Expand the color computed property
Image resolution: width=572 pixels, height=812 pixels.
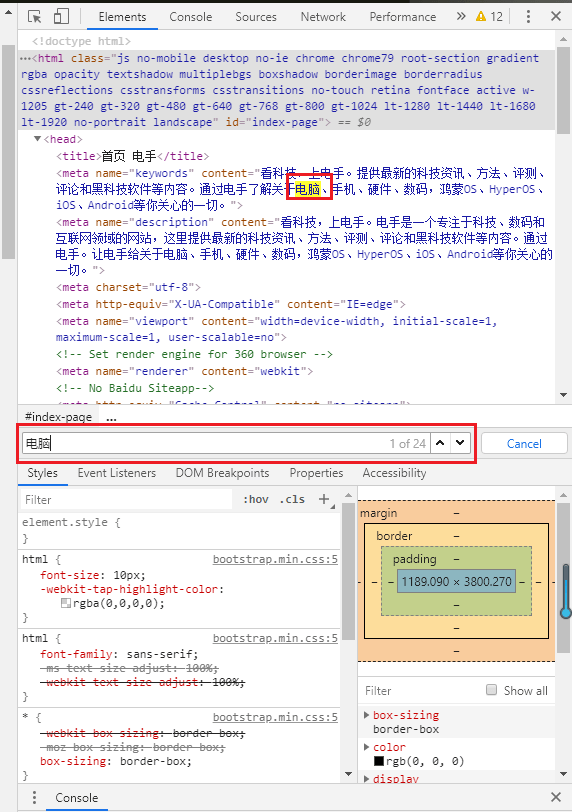click(x=366, y=747)
